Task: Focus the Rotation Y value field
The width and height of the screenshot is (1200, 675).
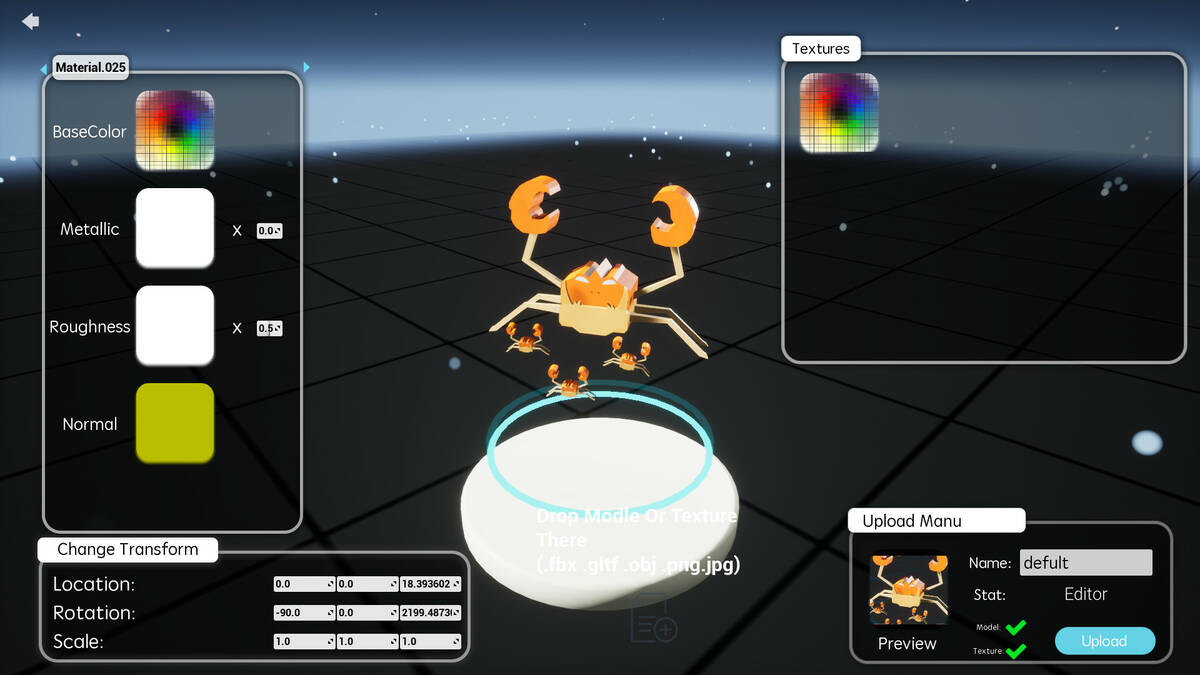Action: click(x=367, y=613)
